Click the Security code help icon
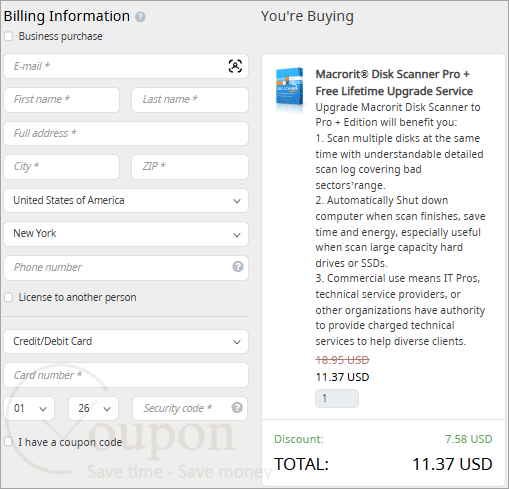 [x=237, y=407]
